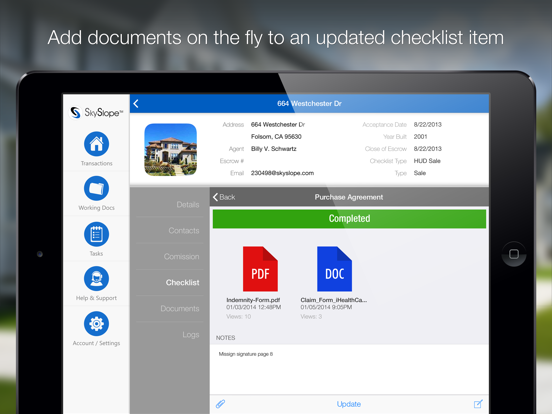Click the email 230498@skyslope.com
552x414 pixels.
tap(282, 173)
